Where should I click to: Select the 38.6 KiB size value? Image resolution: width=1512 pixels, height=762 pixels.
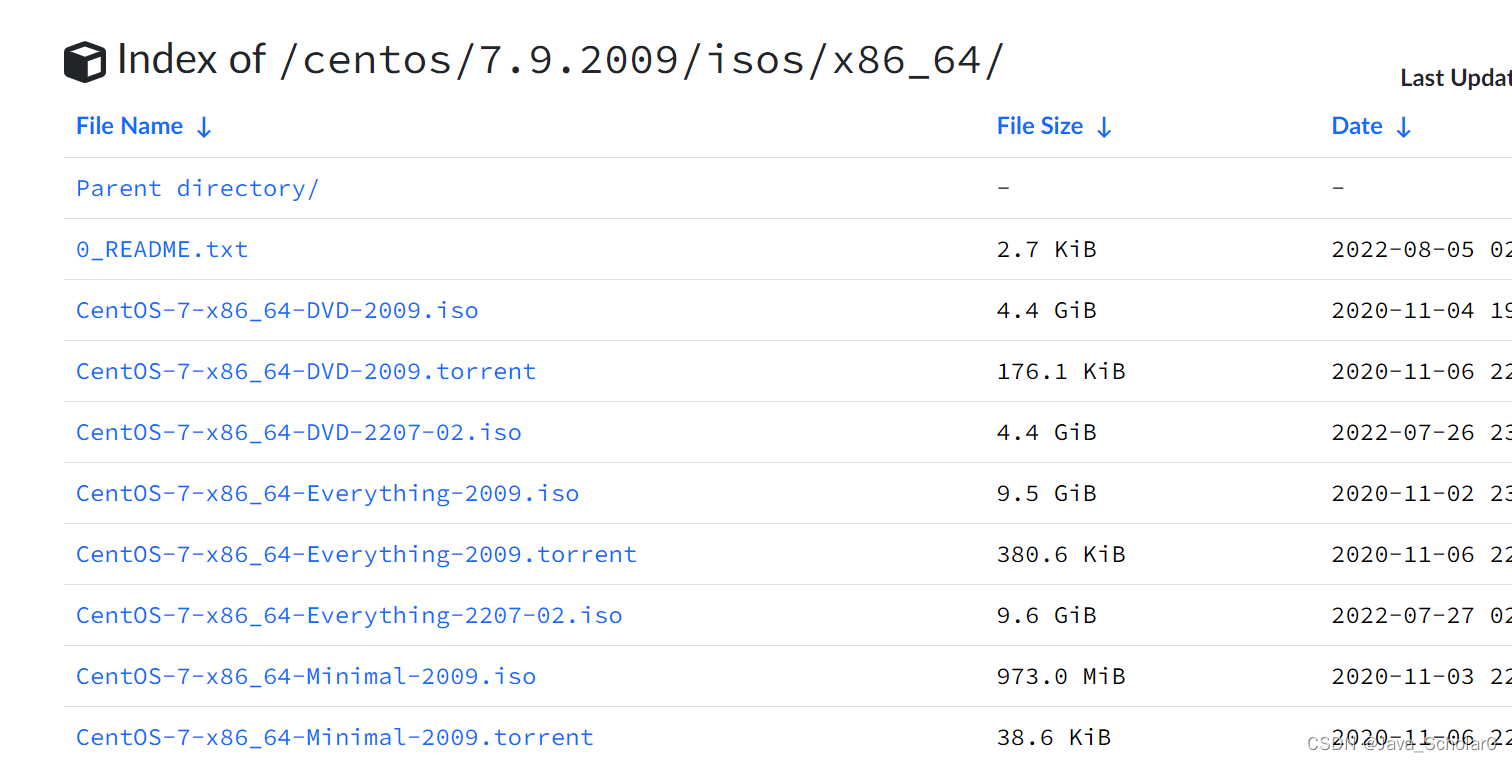click(x=1054, y=737)
